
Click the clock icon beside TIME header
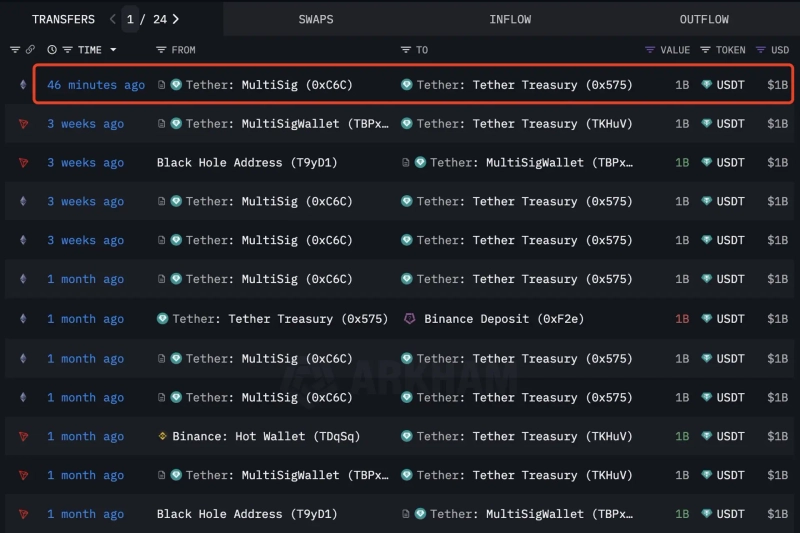[52, 50]
